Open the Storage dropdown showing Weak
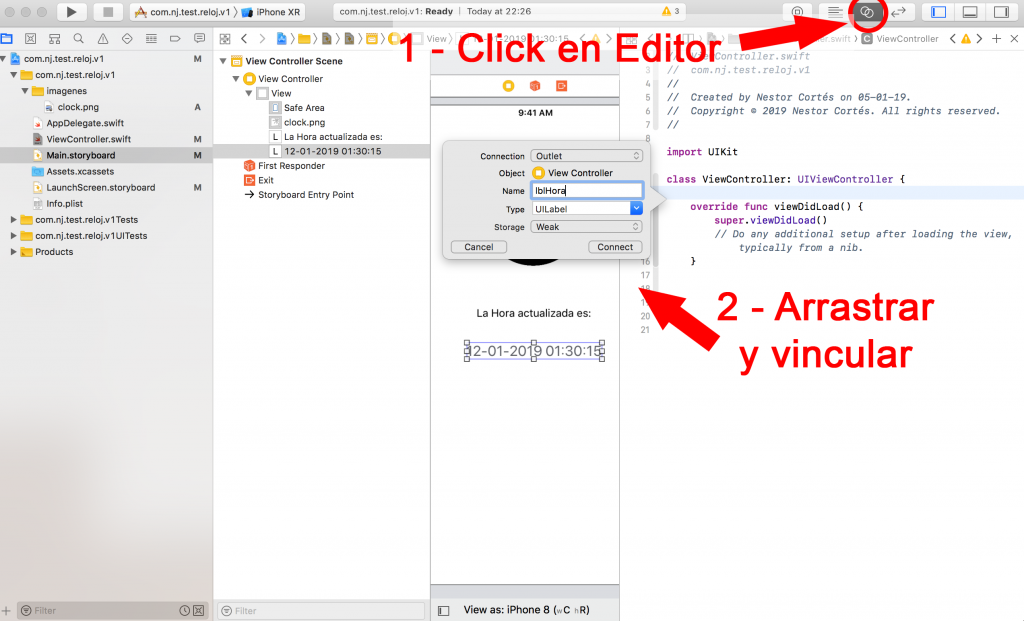The image size is (1024, 621). pyautogui.click(x=587, y=227)
